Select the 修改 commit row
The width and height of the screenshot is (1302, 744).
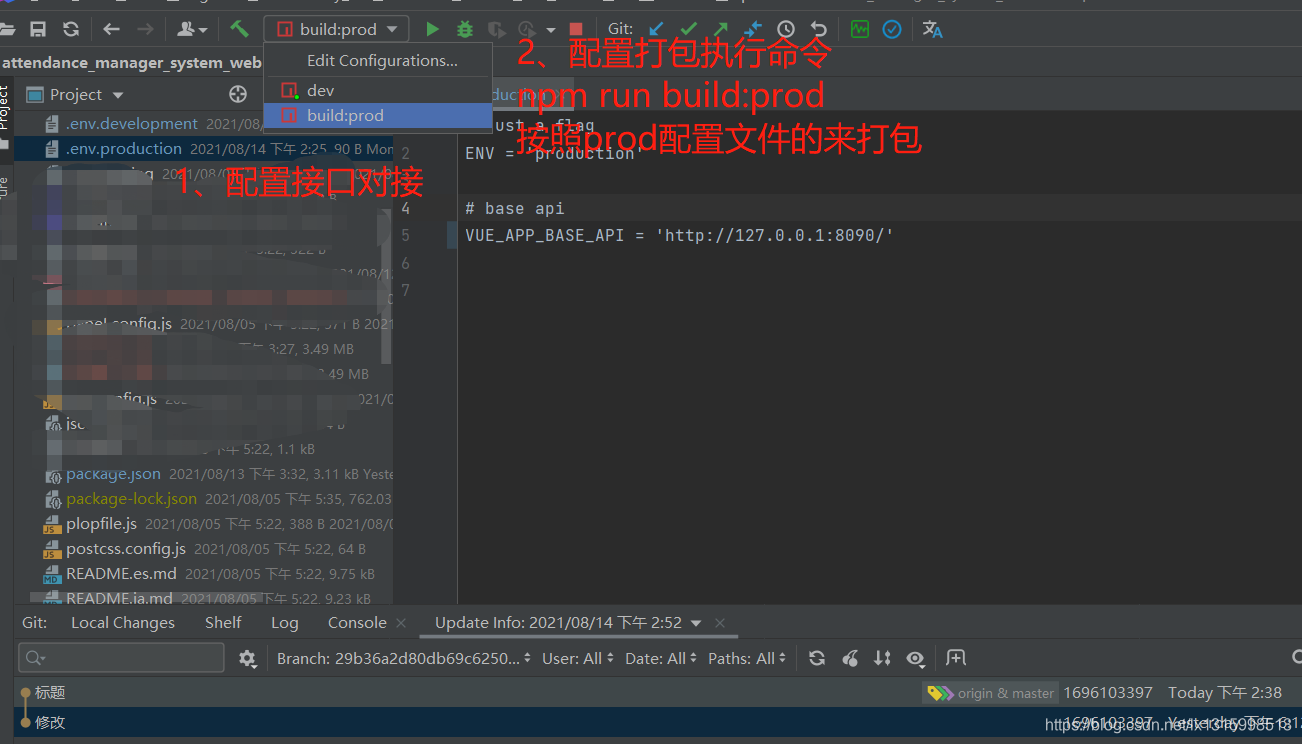coord(660,722)
